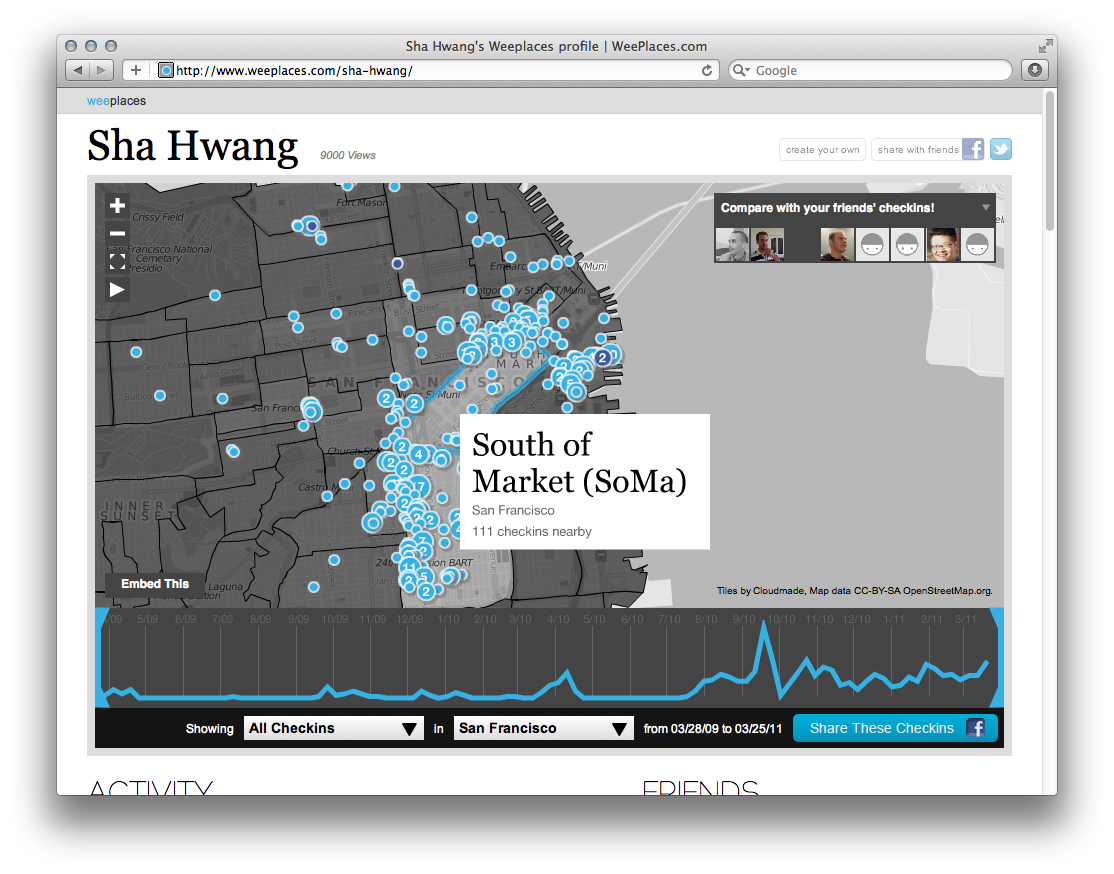Click the Facebook icon on Share These Checkins
1114x874 pixels.
(x=976, y=728)
